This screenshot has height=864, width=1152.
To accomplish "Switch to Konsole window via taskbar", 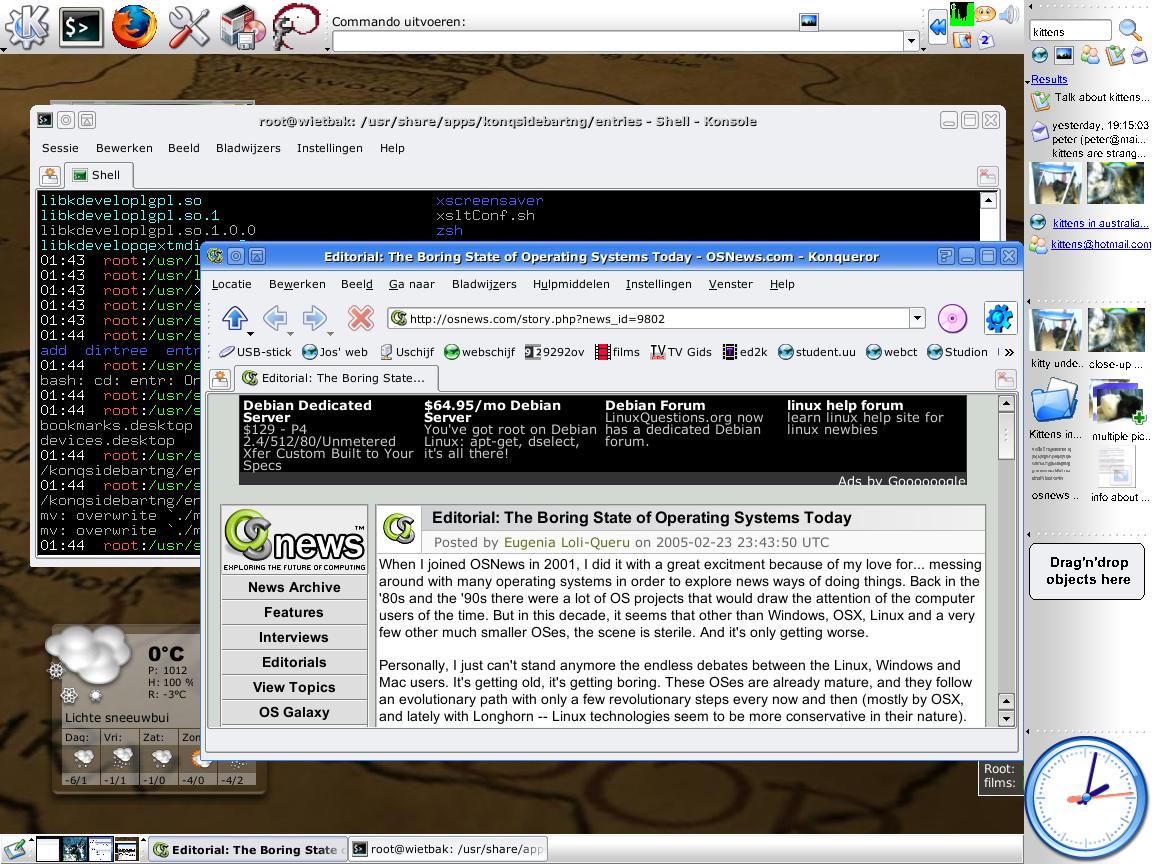I will [448, 849].
